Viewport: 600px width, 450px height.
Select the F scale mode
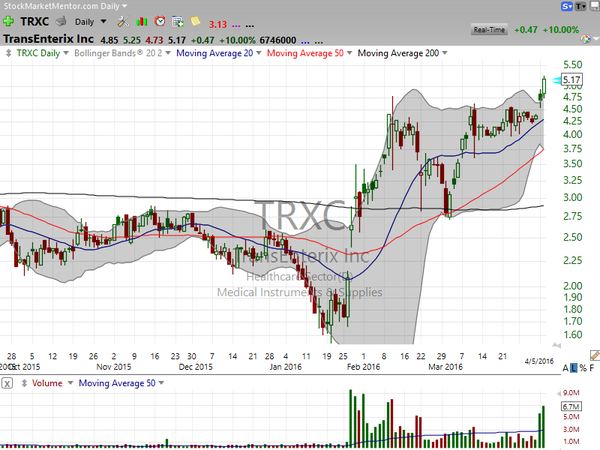[592, 368]
